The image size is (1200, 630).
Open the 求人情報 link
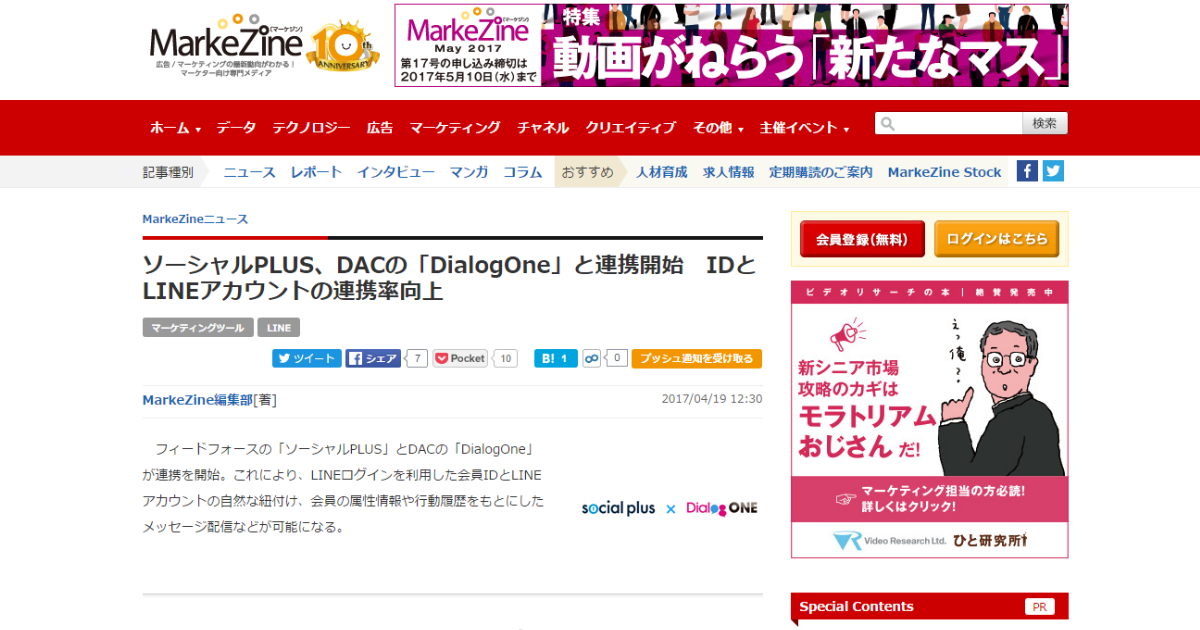click(728, 172)
